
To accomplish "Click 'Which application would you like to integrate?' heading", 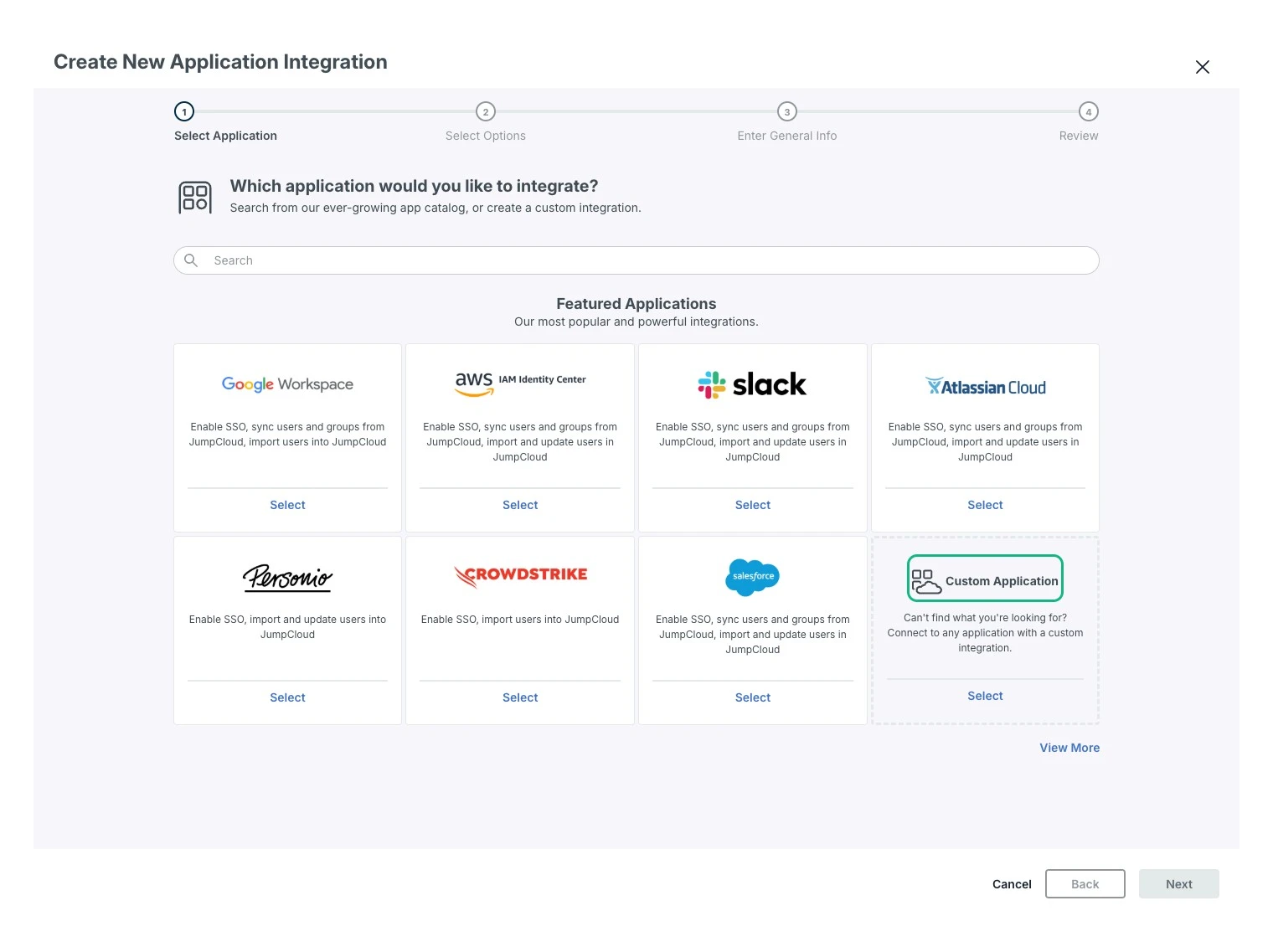I will [x=414, y=186].
